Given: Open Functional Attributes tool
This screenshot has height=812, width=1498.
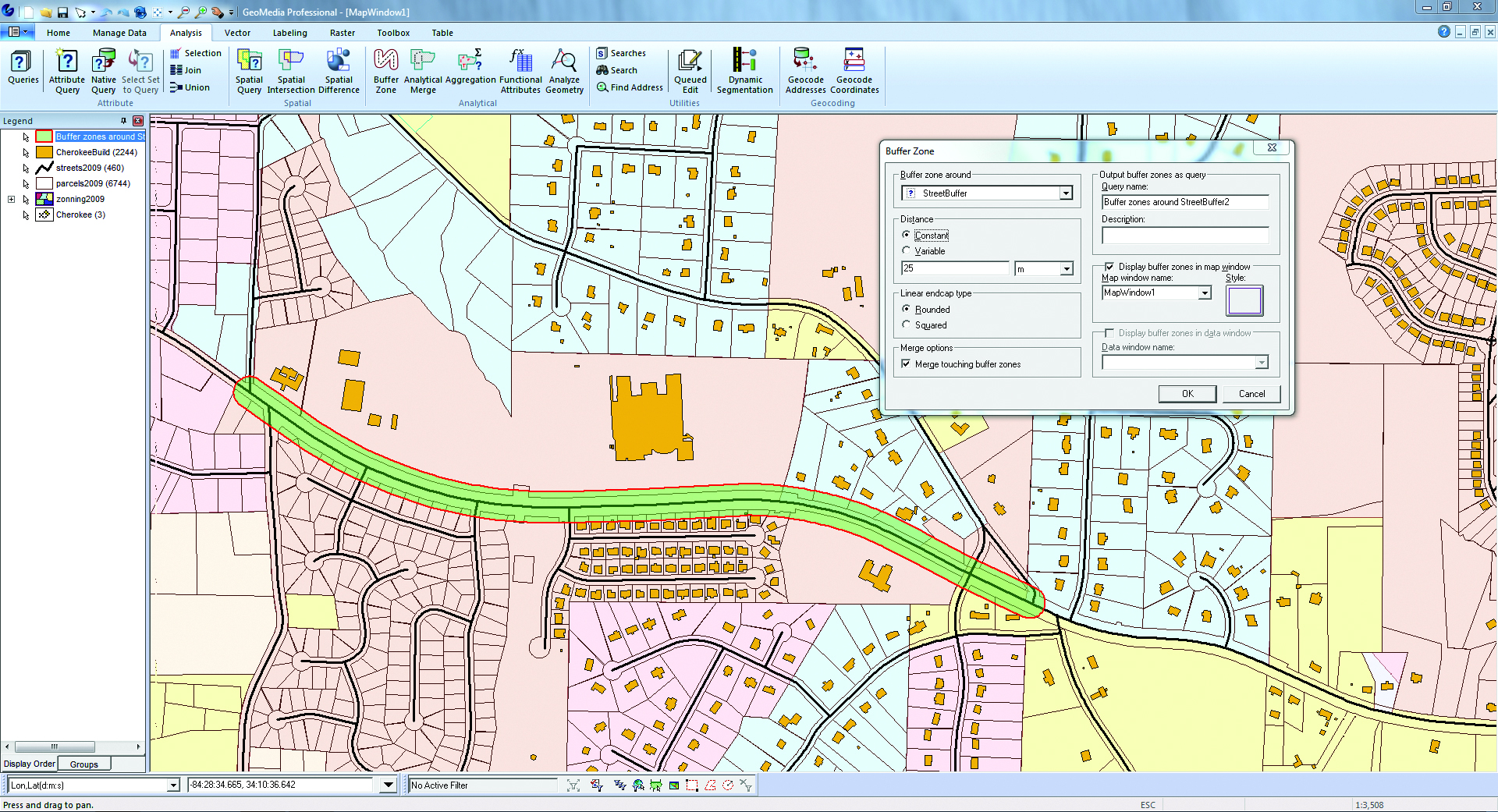Looking at the screenshot, I should click(x=520, y=71).
